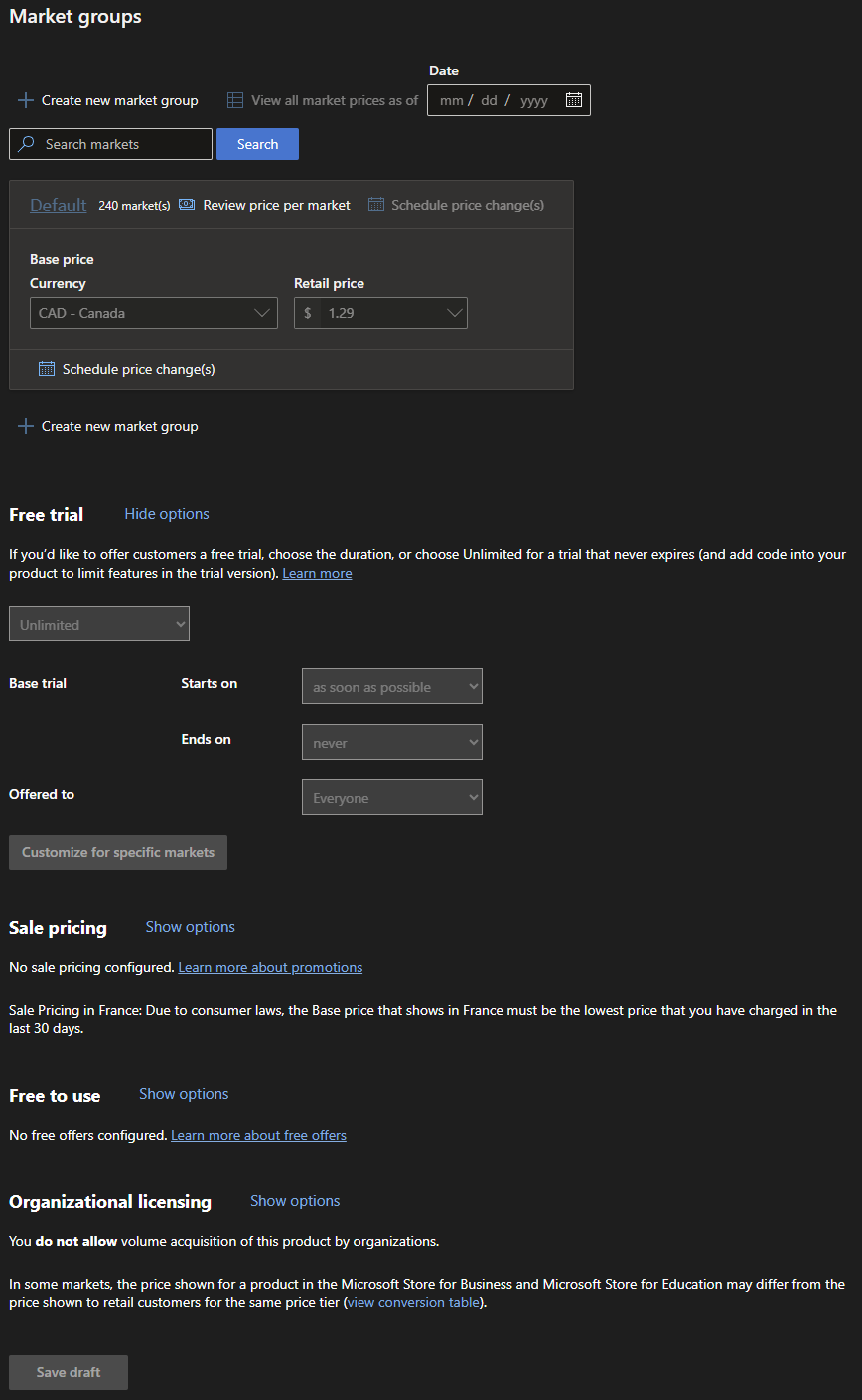
Task: Click the Base price label
Action: coord(62,259)
